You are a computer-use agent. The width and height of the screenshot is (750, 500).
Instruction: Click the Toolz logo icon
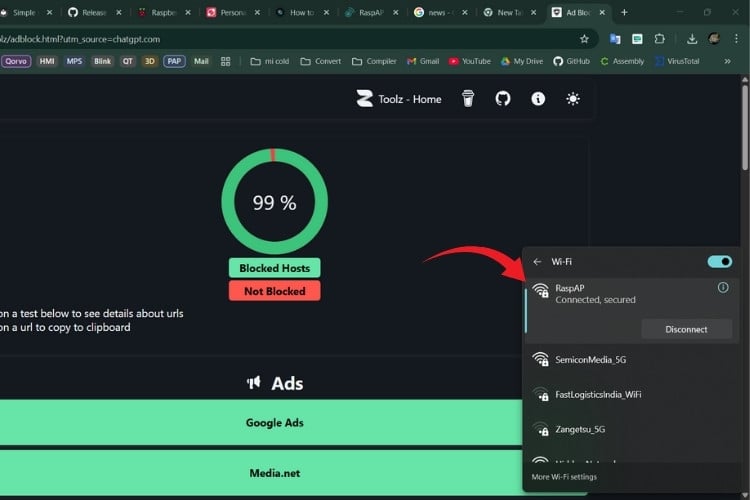pos(364,99)
